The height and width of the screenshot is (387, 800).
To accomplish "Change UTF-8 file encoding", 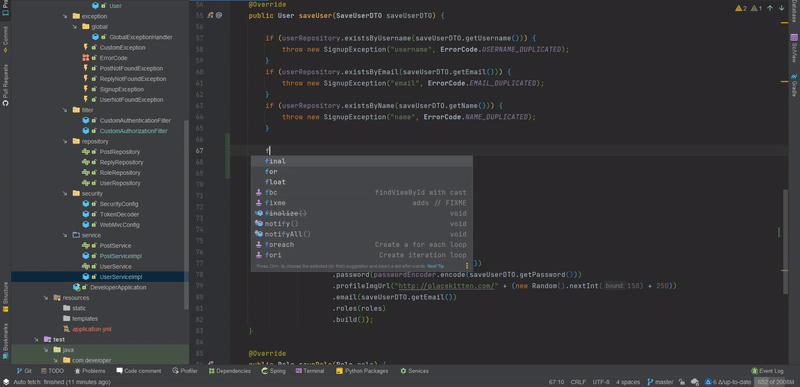I will click(601, 382).
